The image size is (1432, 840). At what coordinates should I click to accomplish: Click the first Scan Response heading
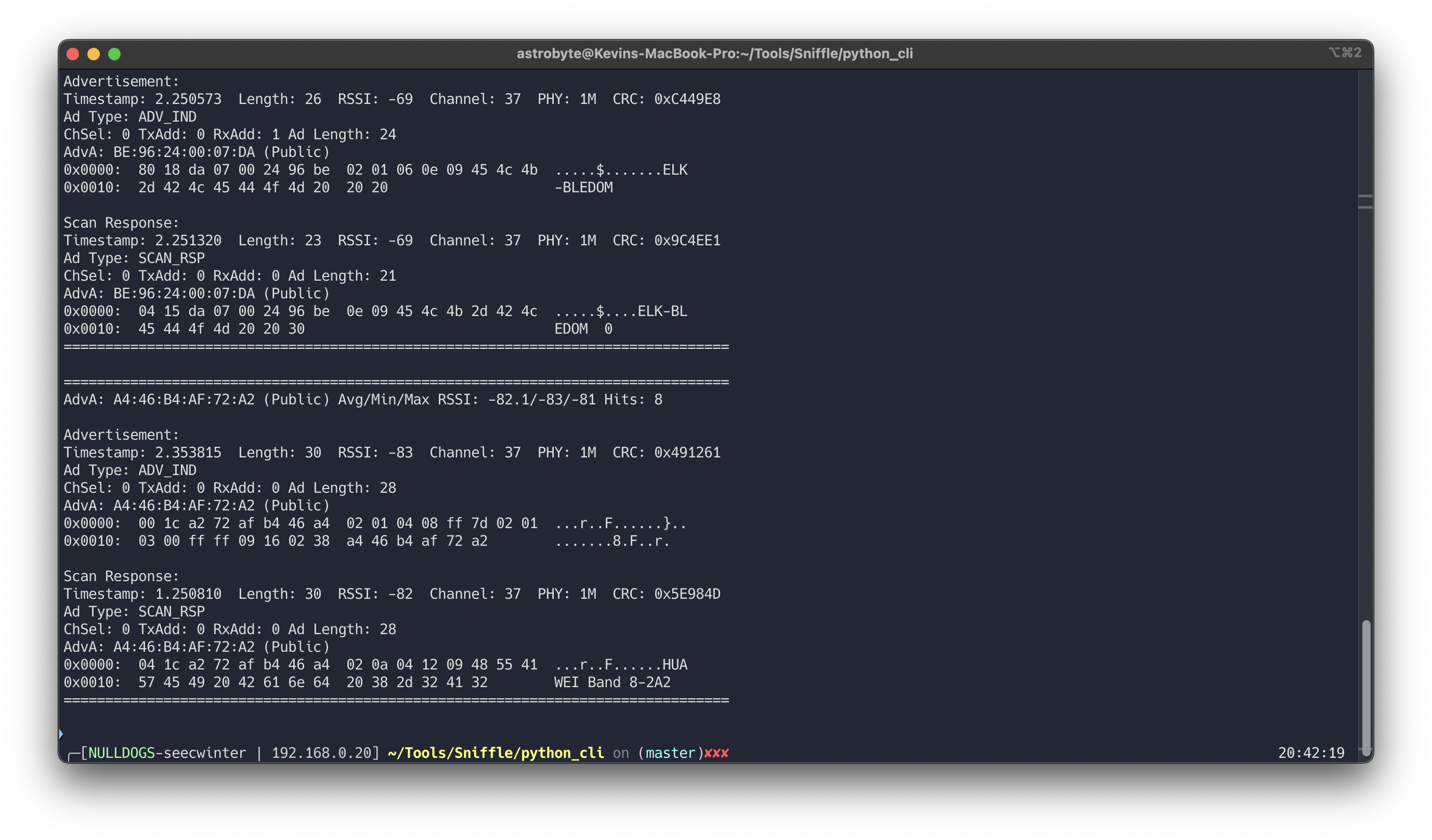coord(121,222)
